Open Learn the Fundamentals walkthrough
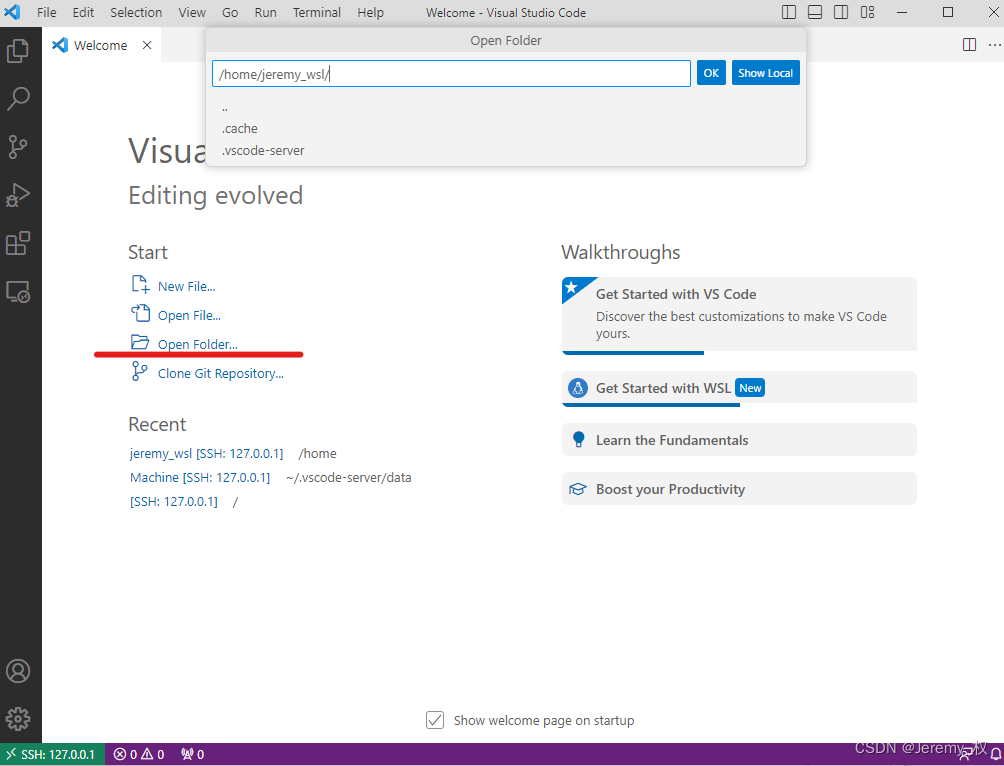 739,440
